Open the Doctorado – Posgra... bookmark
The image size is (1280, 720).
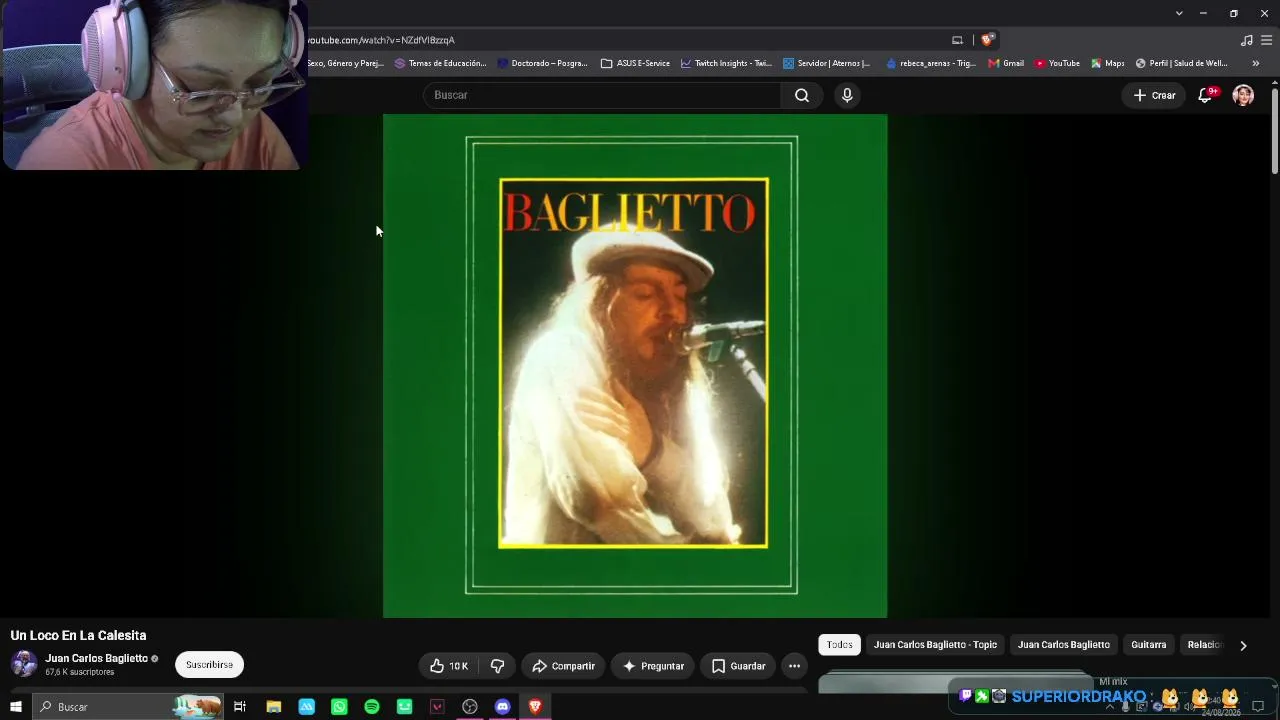543,63
